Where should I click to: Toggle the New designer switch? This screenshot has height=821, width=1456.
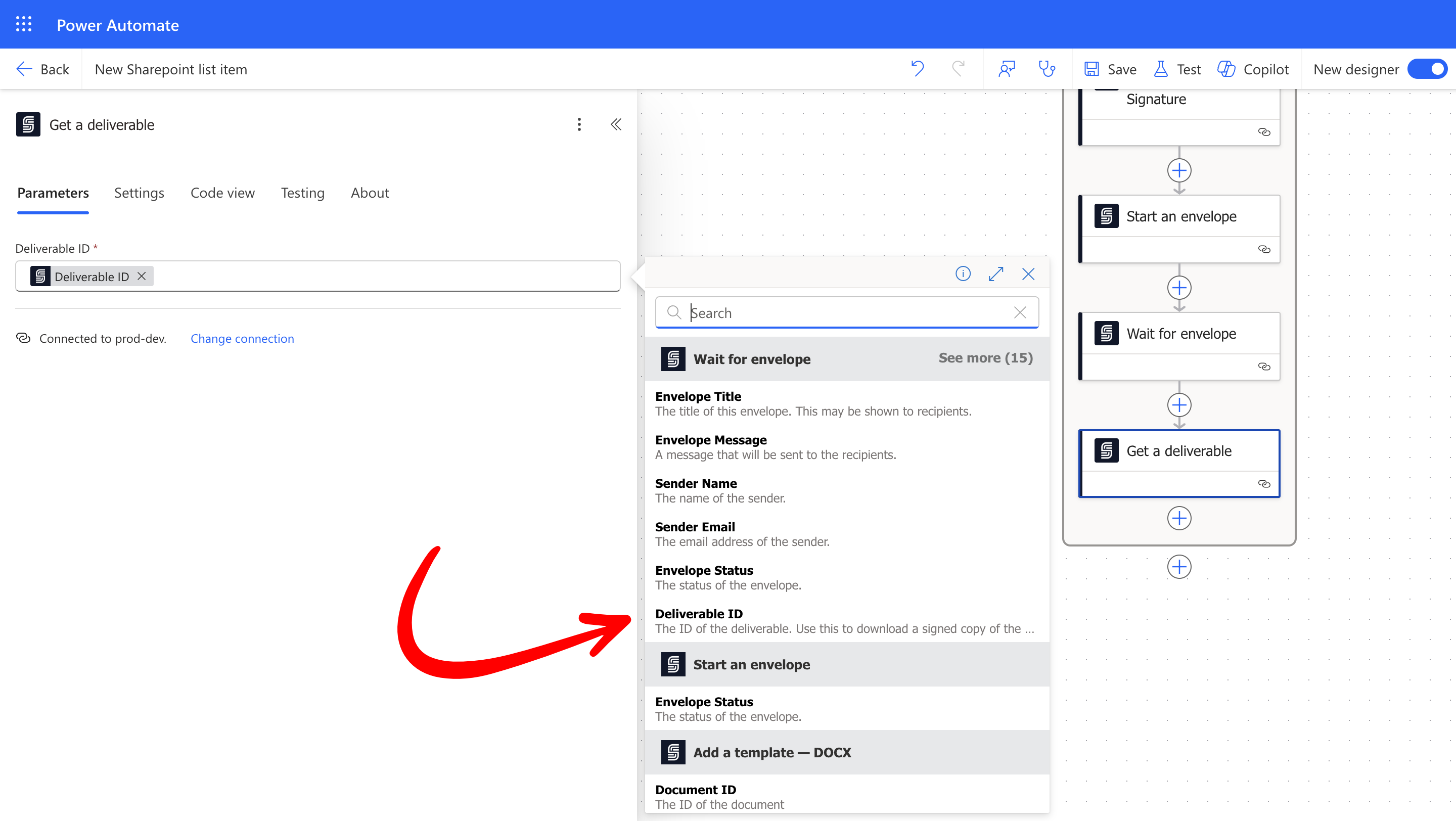[x=1427, y=69]
